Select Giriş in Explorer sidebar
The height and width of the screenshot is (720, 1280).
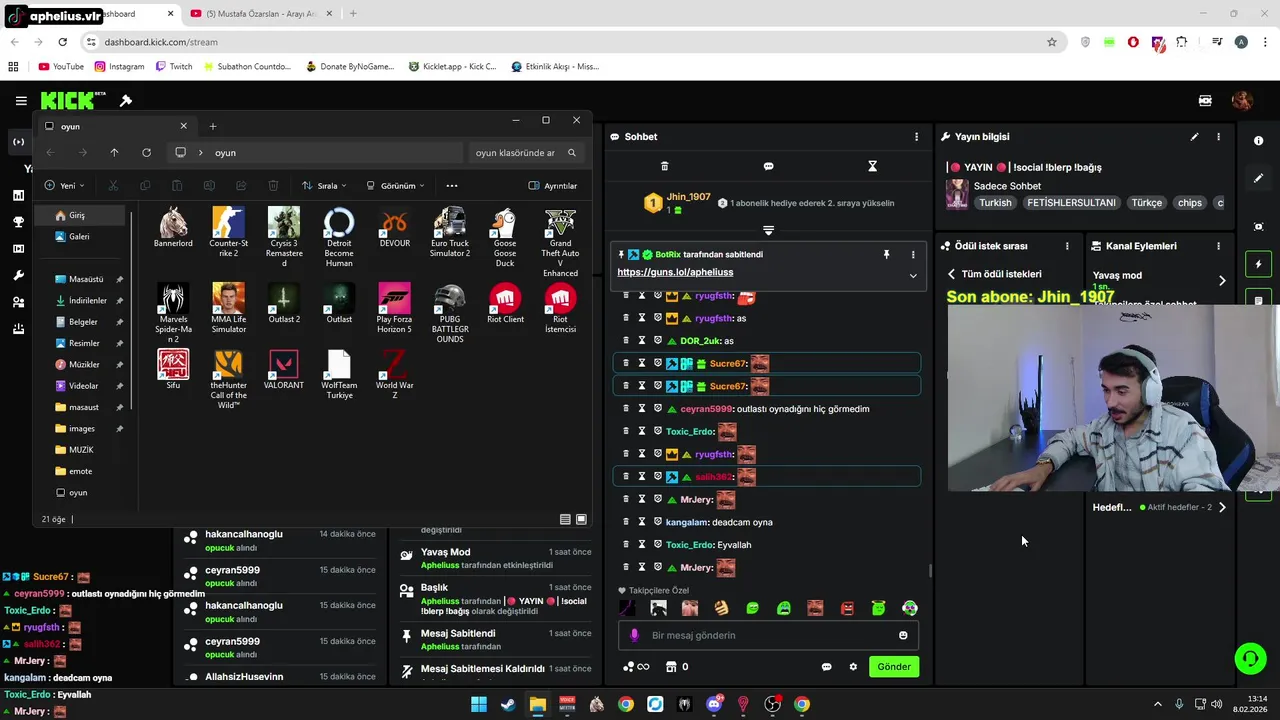click(x=80, y=215)
